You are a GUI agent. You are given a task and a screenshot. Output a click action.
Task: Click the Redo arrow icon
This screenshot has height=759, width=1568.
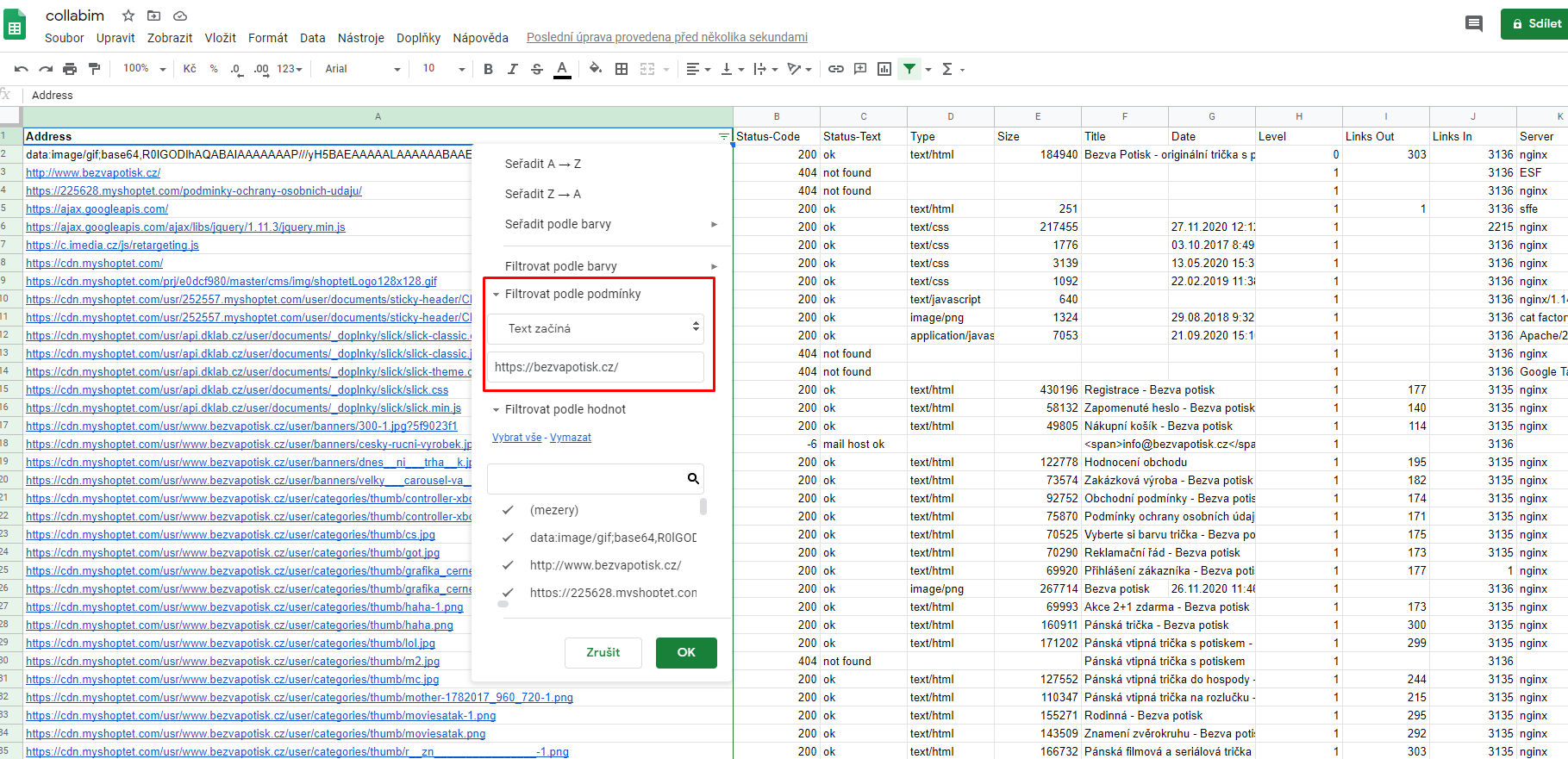tap(46, 69)
